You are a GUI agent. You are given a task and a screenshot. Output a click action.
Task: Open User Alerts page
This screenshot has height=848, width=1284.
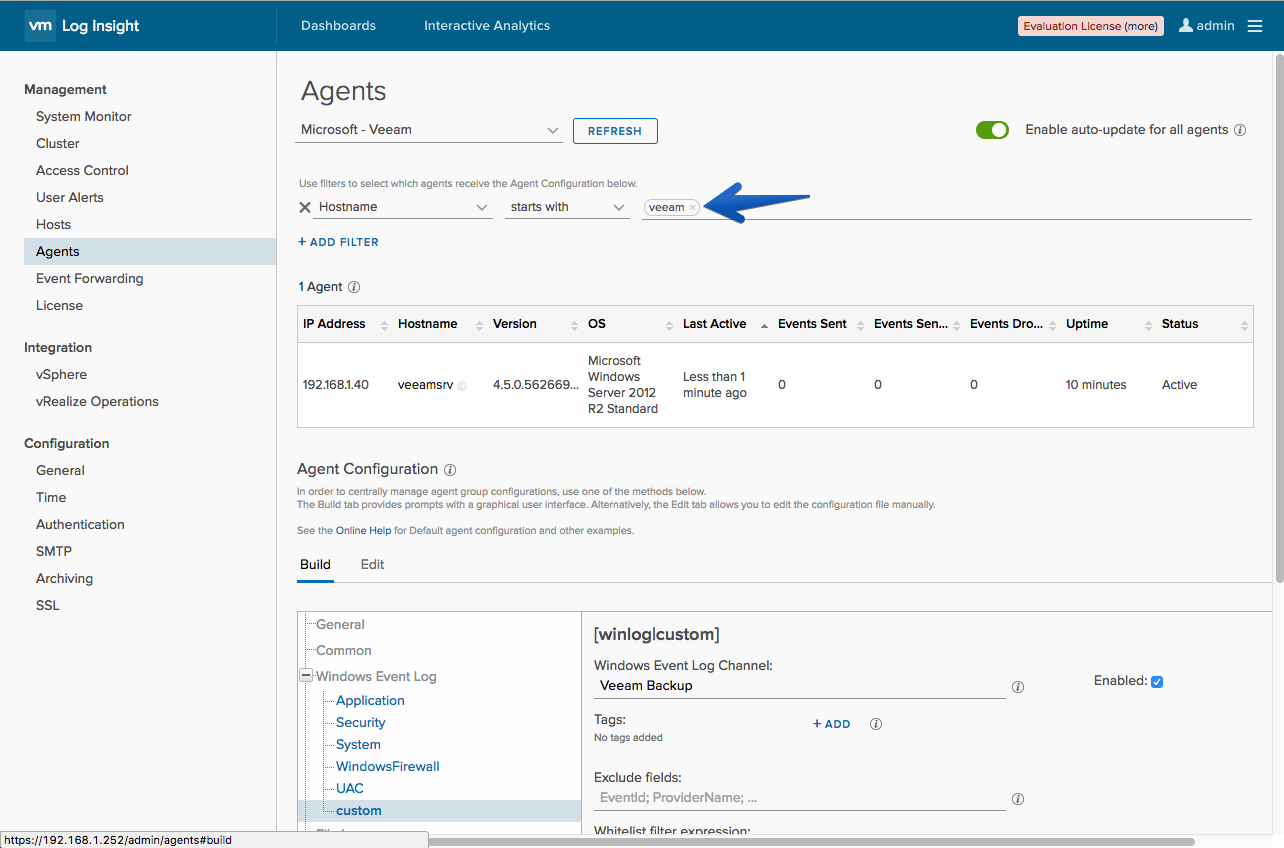[x=70, y=198]
